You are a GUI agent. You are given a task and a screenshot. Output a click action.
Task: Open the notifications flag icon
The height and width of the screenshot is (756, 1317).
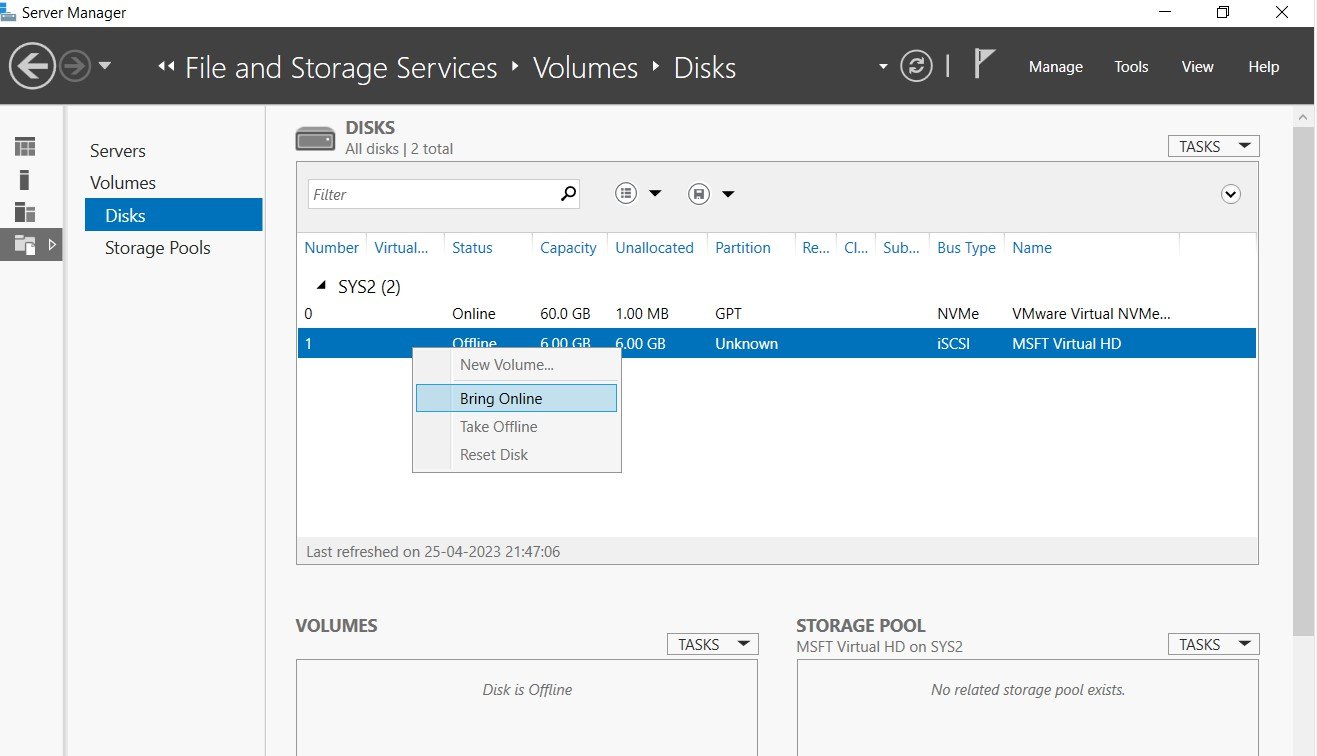tap(985, 65)
